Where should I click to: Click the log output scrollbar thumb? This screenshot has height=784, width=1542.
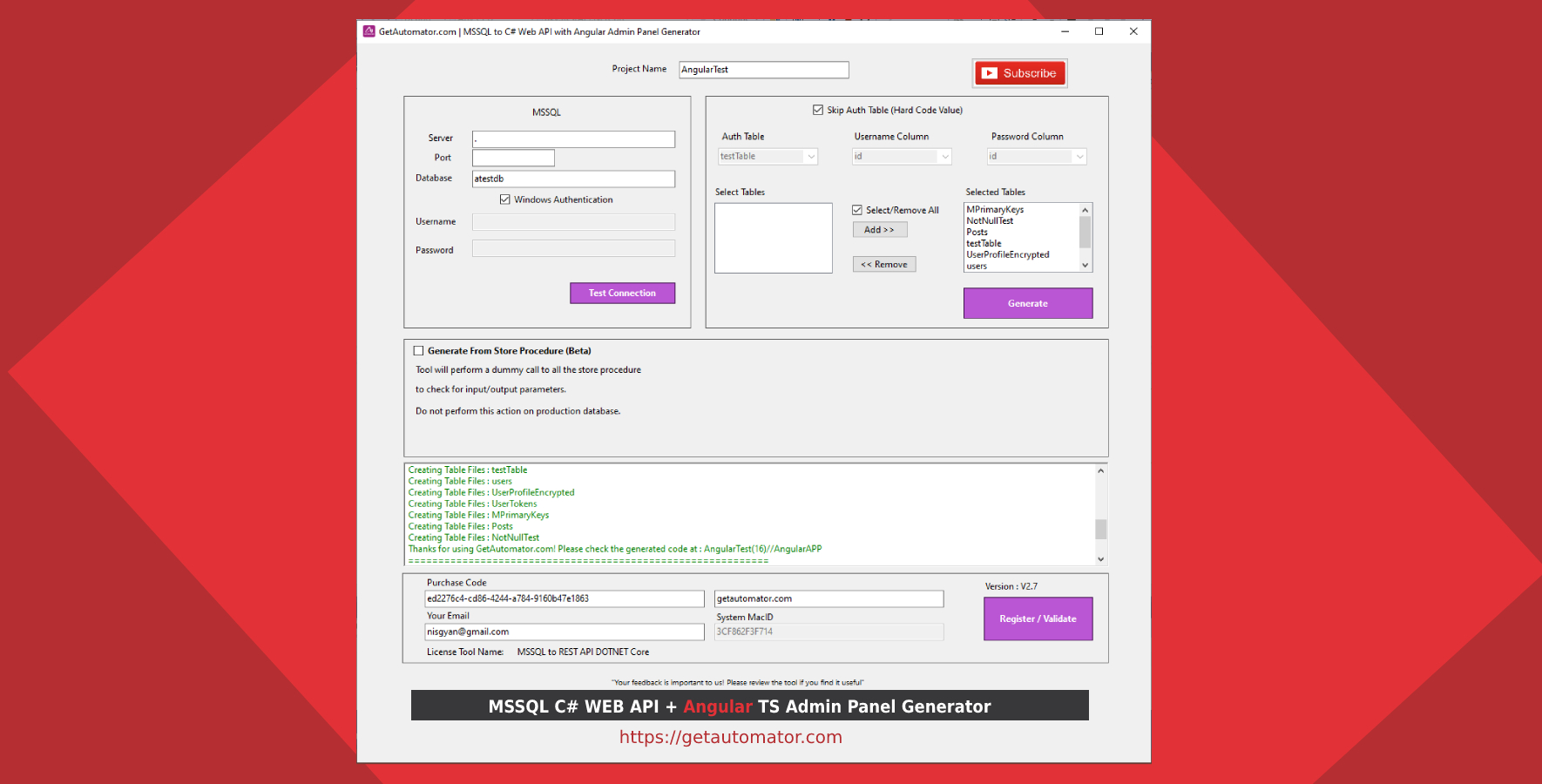pyautogui.click(x=1101, y=530)
